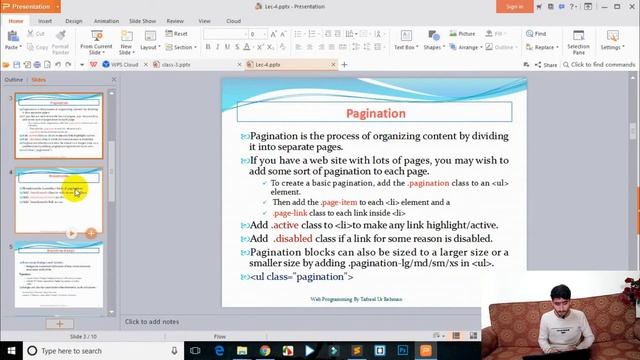
Task: Decrease font size with smaller A icon
Action: 283,34
